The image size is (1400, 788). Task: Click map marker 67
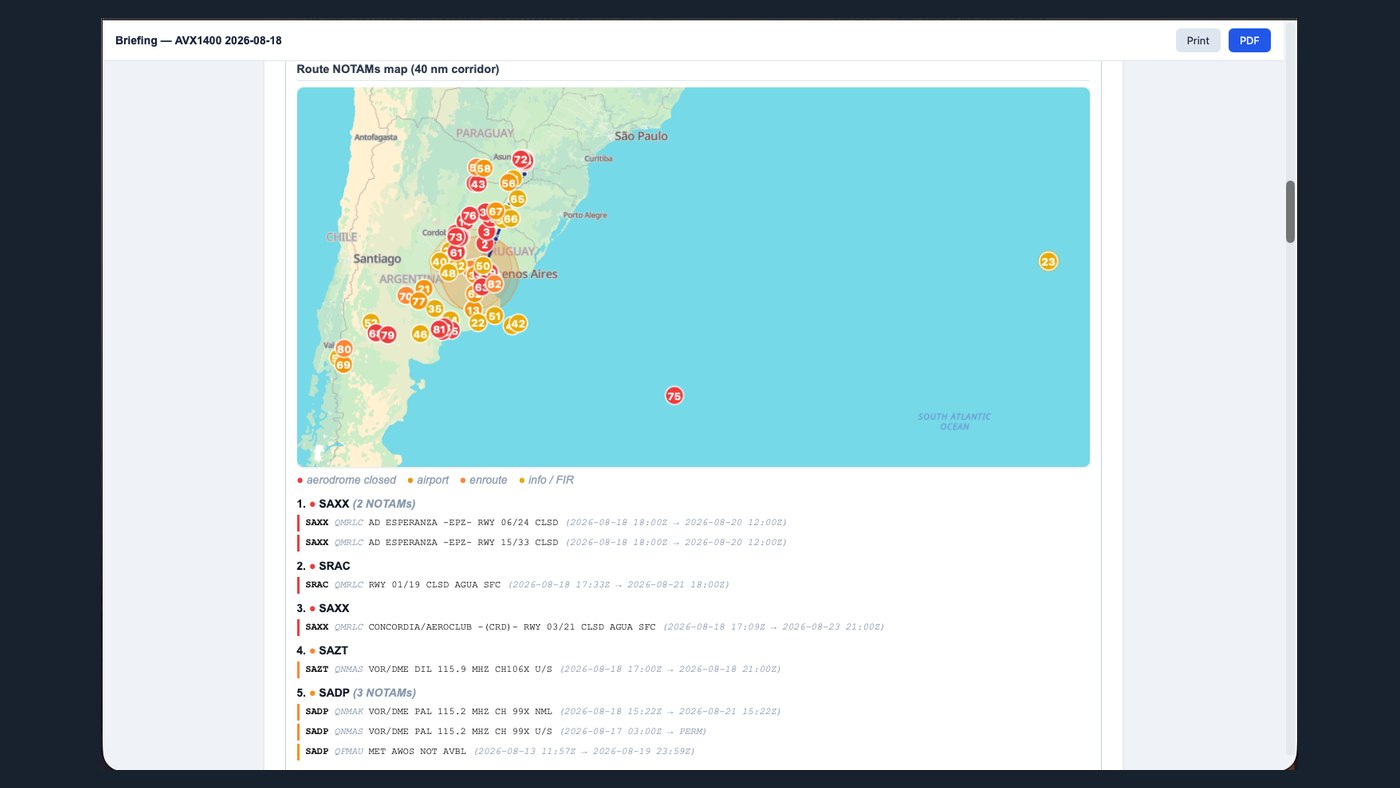click(495, 212)
